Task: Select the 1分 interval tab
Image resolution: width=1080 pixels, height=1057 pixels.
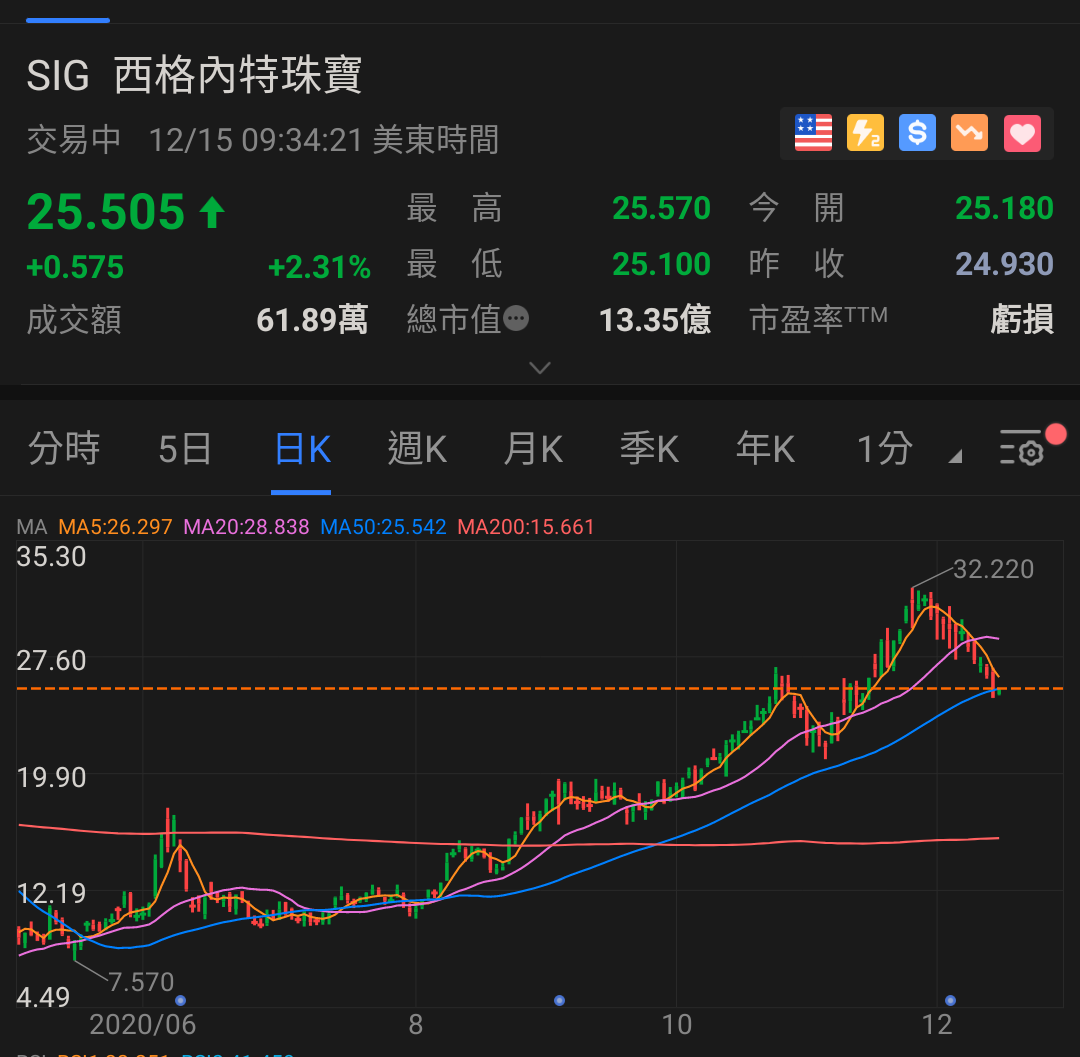Action: pyautogui.click(x=884, y=449)
